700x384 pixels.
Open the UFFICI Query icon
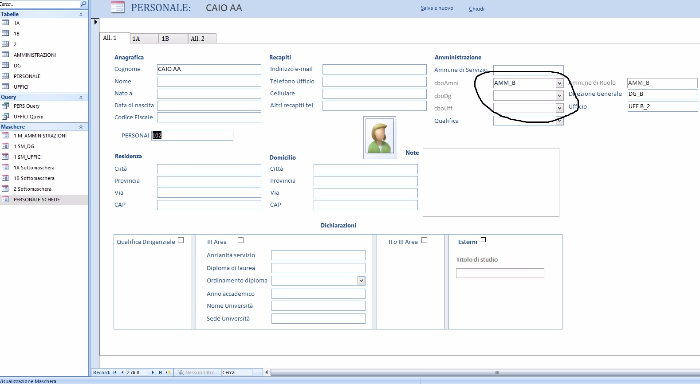point(5,117)
